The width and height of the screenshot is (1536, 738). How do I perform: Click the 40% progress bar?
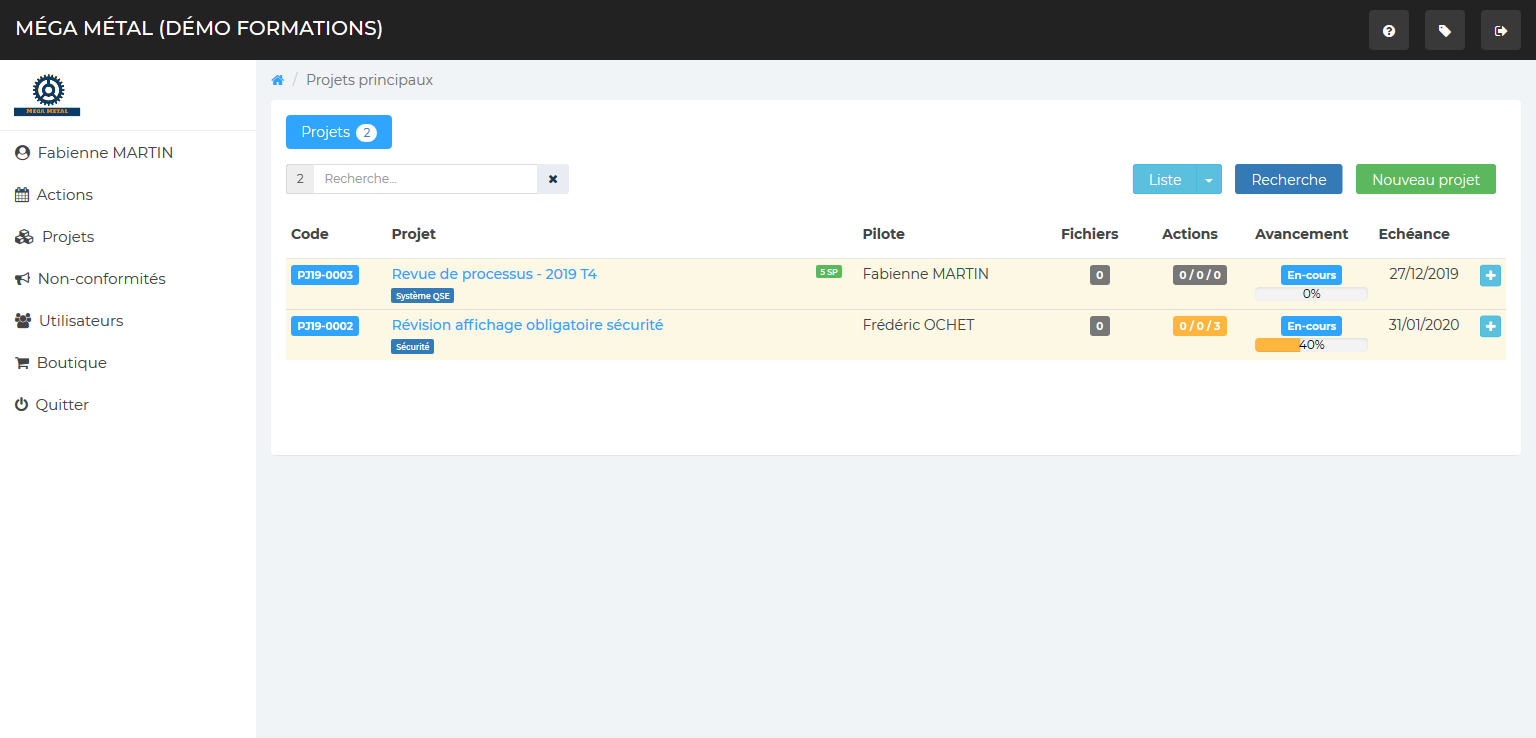point(1310,345)
